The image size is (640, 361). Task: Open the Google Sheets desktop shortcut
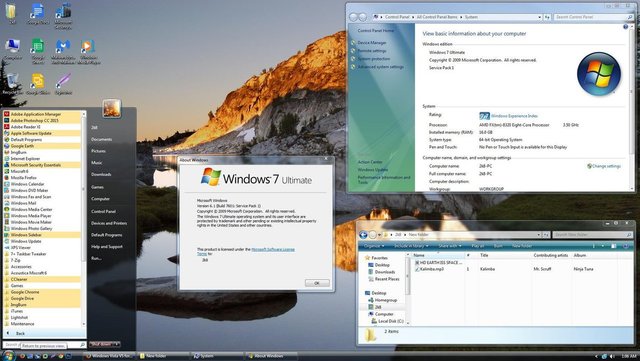38,51
